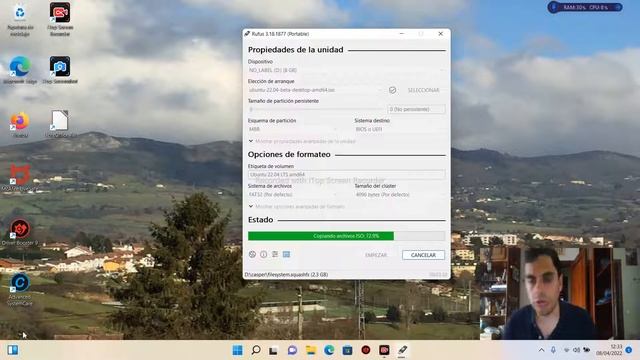Open Edge from the taskbar
This screenshot has width=640, height=360.
[329, 350]
